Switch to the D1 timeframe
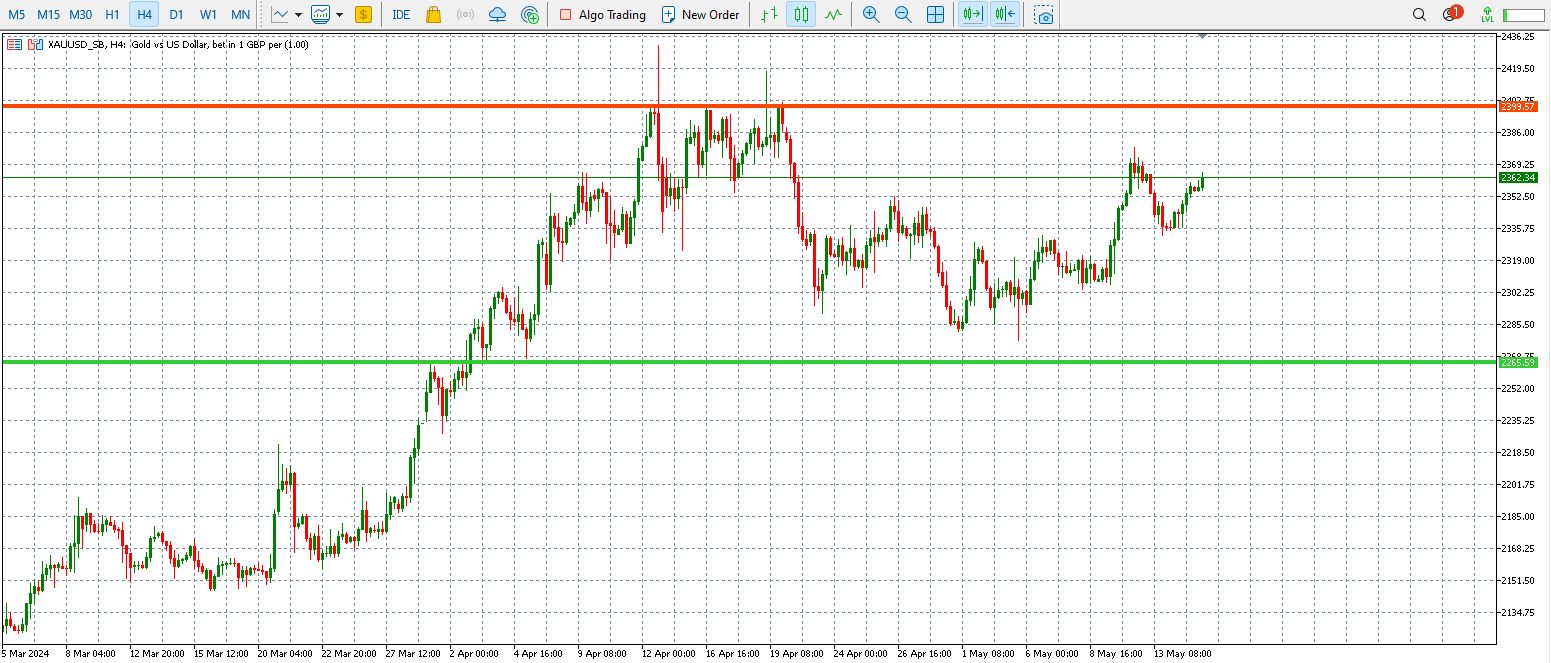1551x663 pixels. click(176, 15)
